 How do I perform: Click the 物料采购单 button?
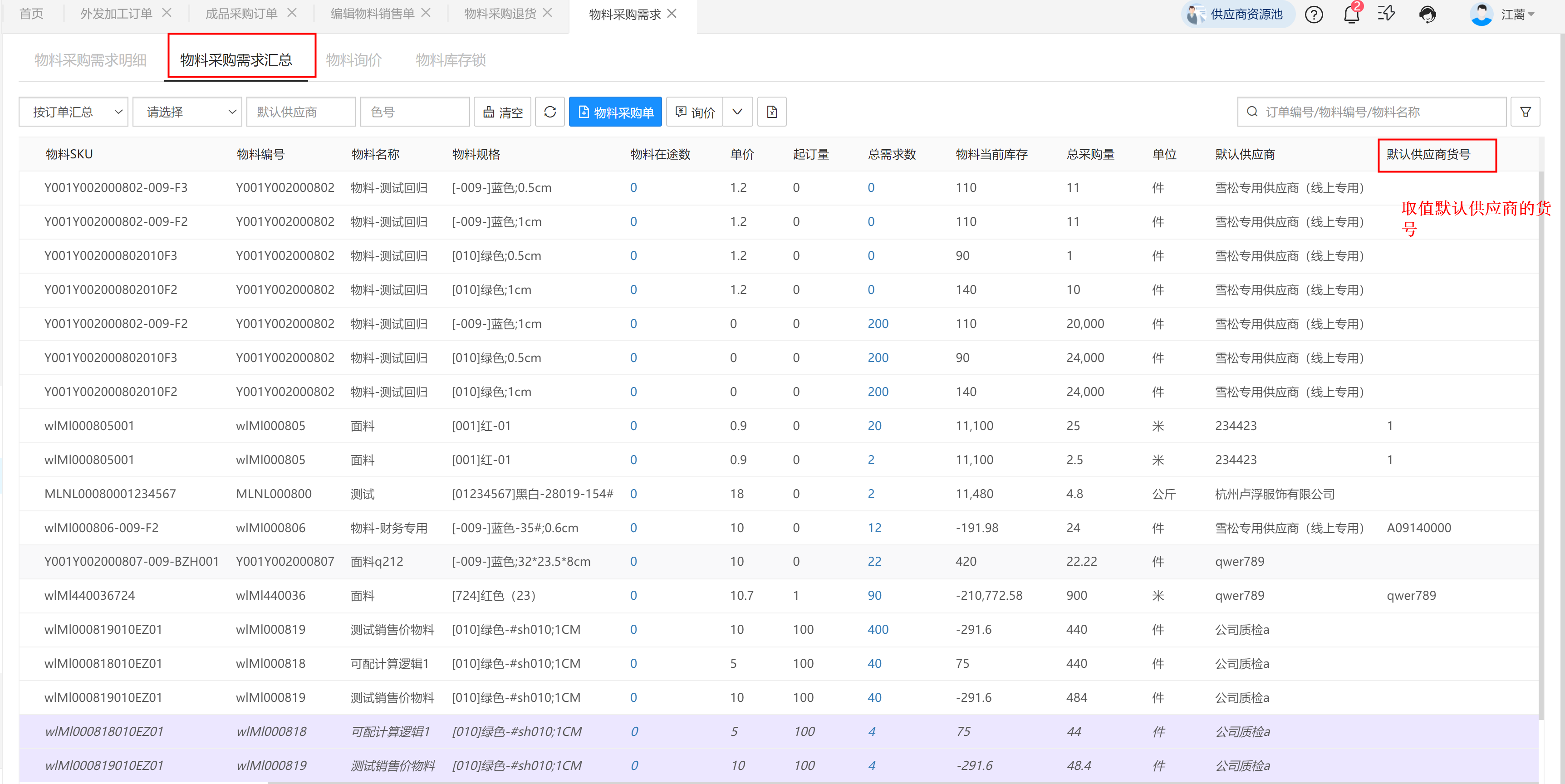[x=615, y=112]
